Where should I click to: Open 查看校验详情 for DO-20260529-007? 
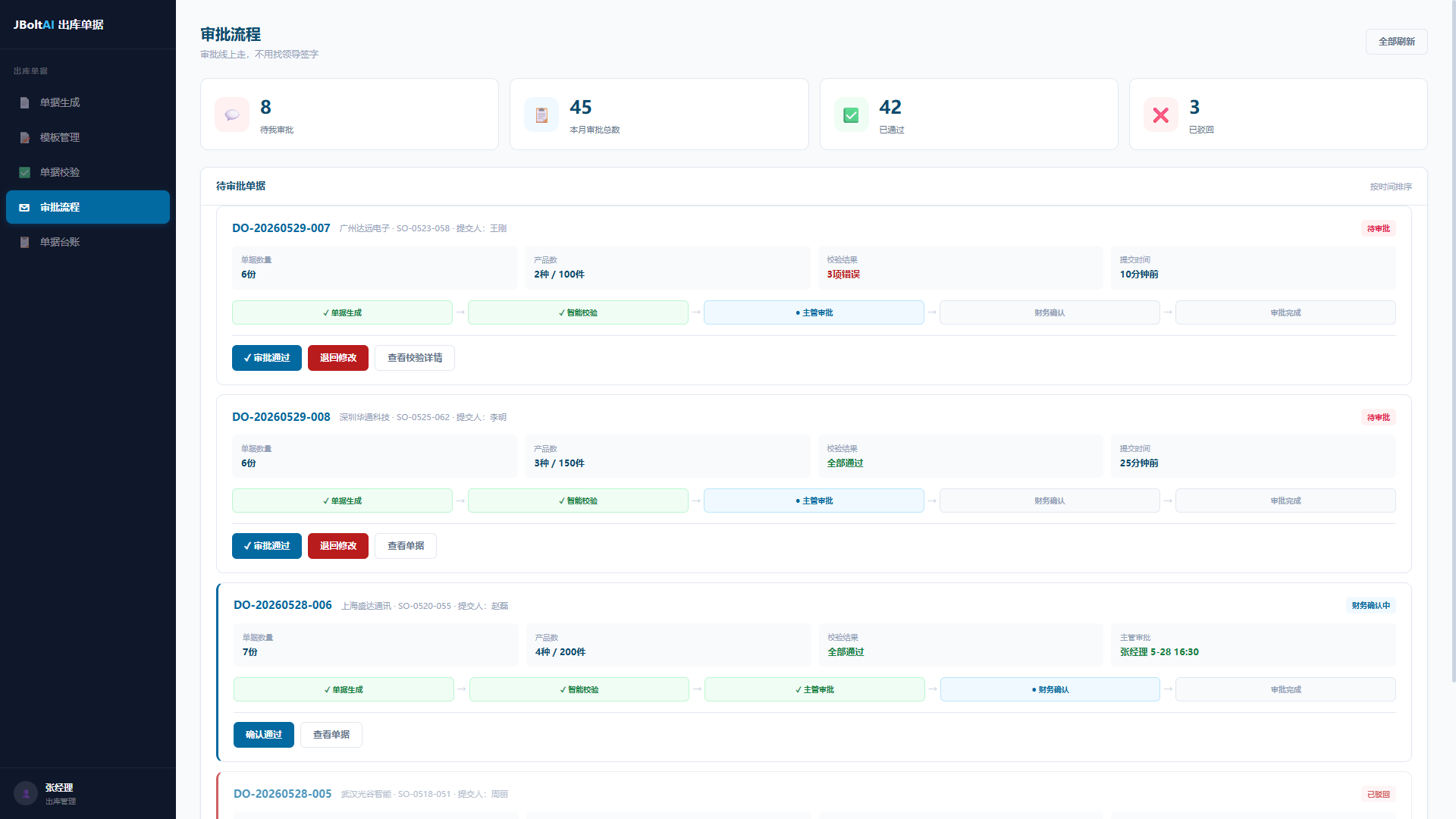click(x=415, y=358)
